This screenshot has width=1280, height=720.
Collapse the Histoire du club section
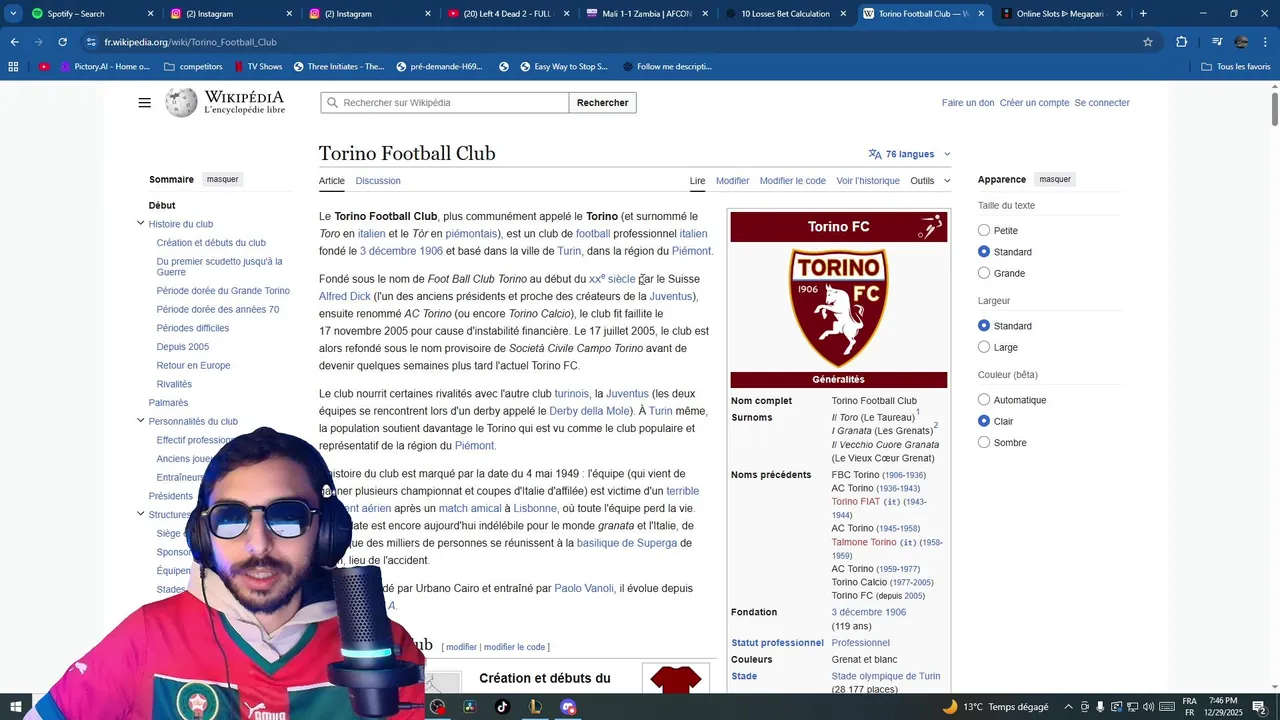point(141,223)
